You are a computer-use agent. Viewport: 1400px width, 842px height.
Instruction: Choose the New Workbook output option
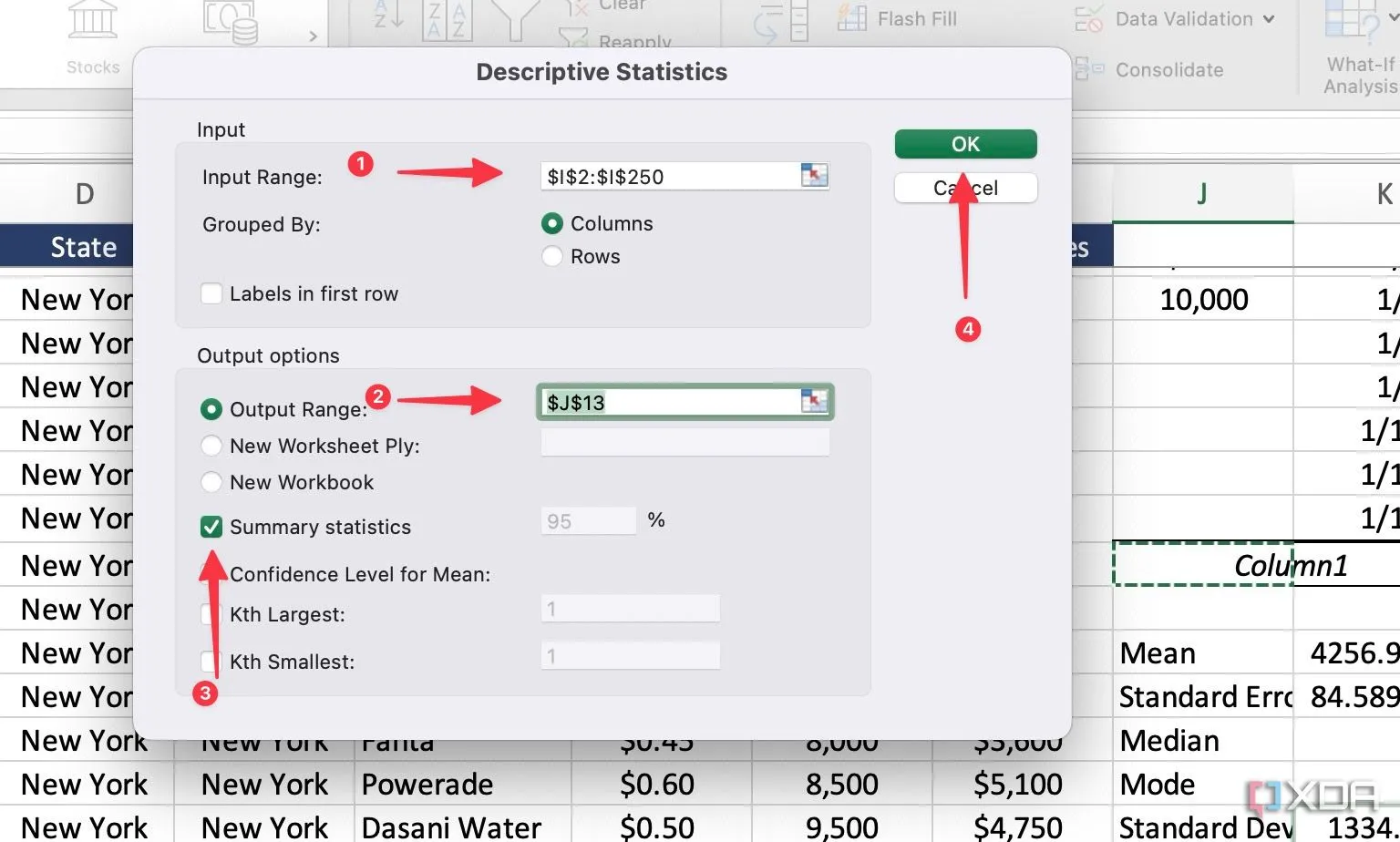coord(211,482)
